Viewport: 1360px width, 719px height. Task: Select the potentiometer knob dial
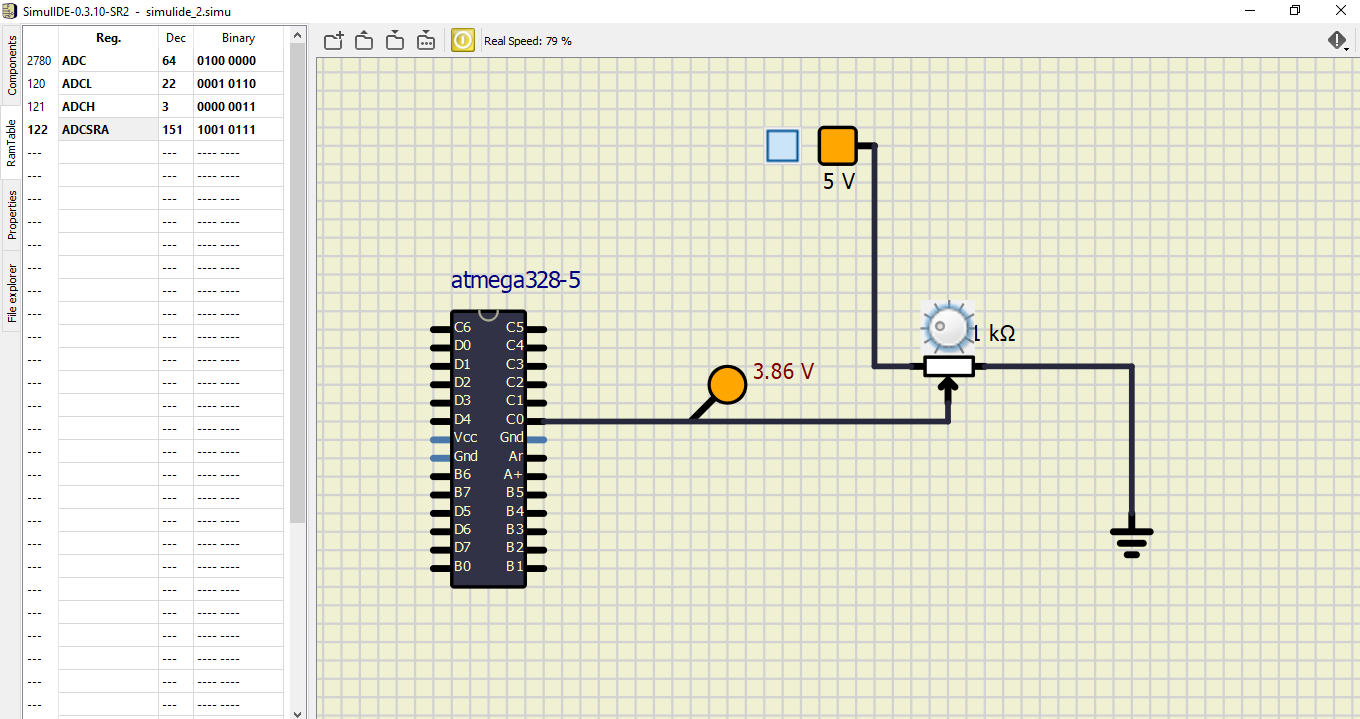pos(947,327)
